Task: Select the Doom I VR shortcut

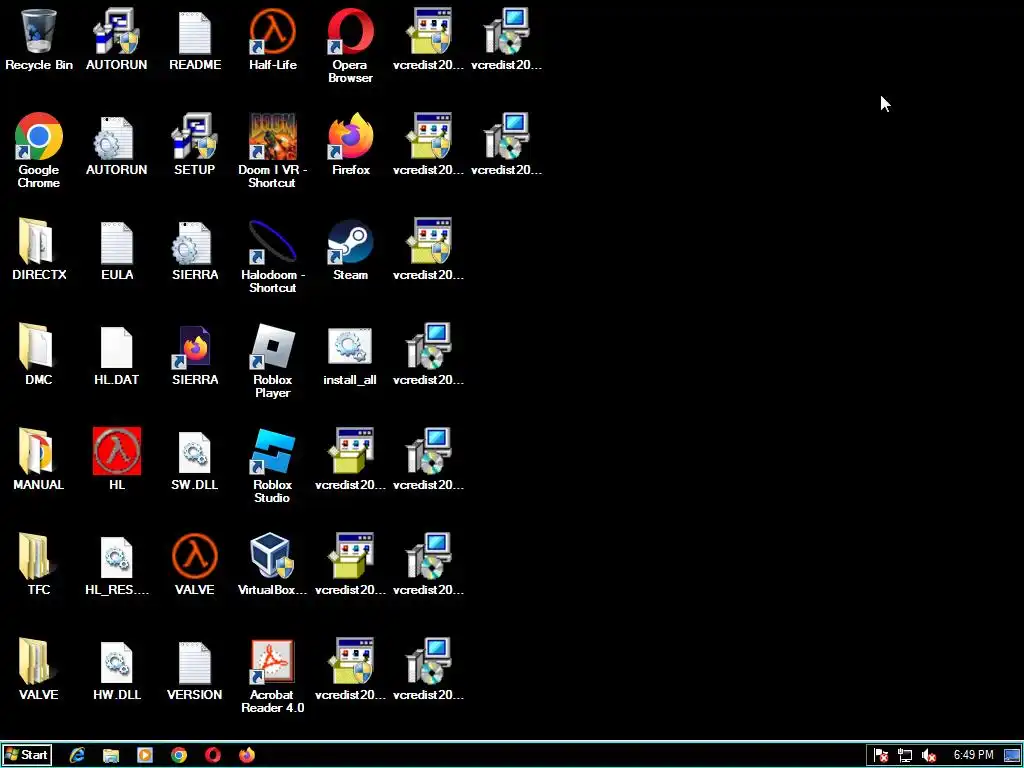Action: (272, 150)
